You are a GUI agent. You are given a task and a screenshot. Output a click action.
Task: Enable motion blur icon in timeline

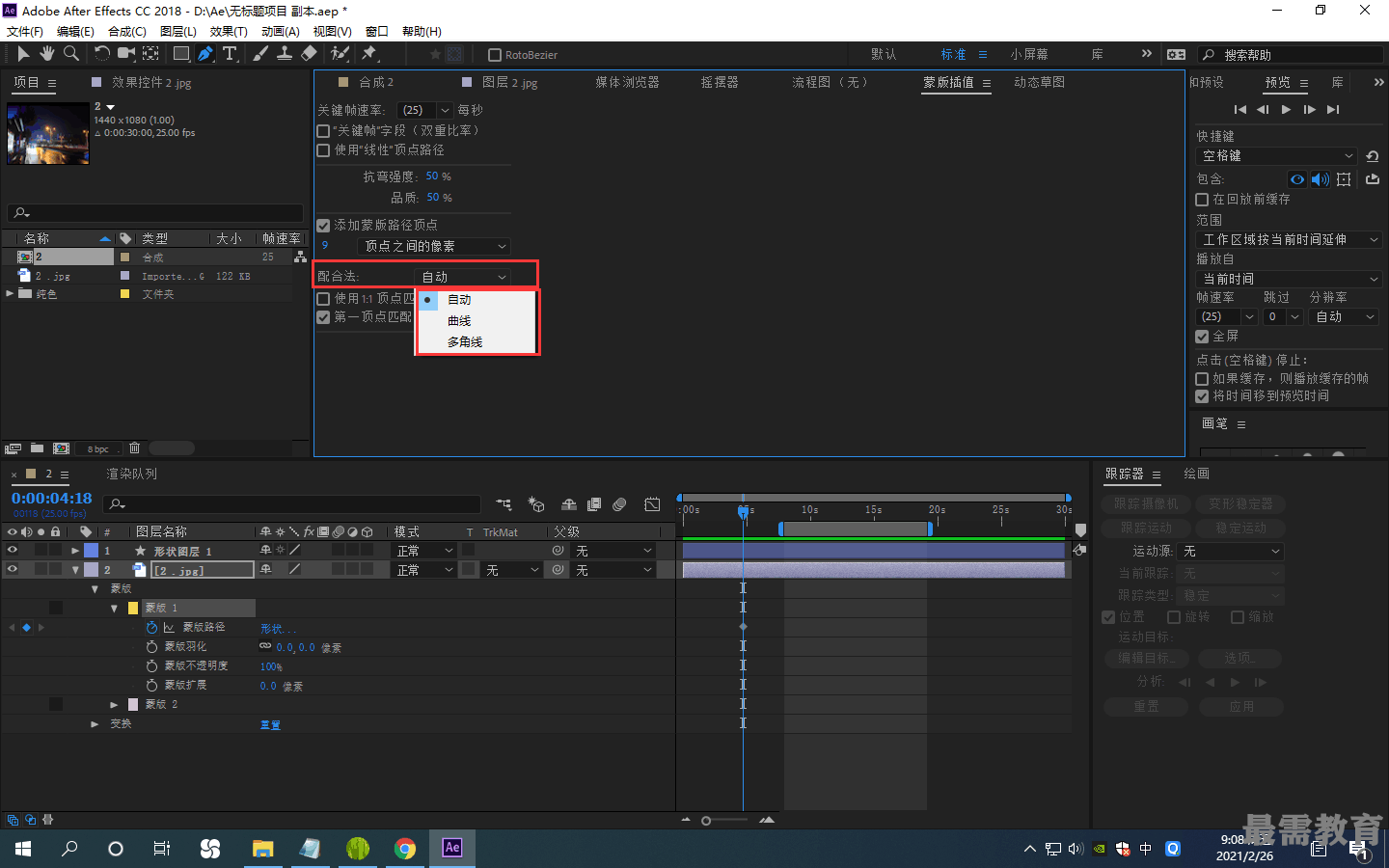[x=619, y=504]
